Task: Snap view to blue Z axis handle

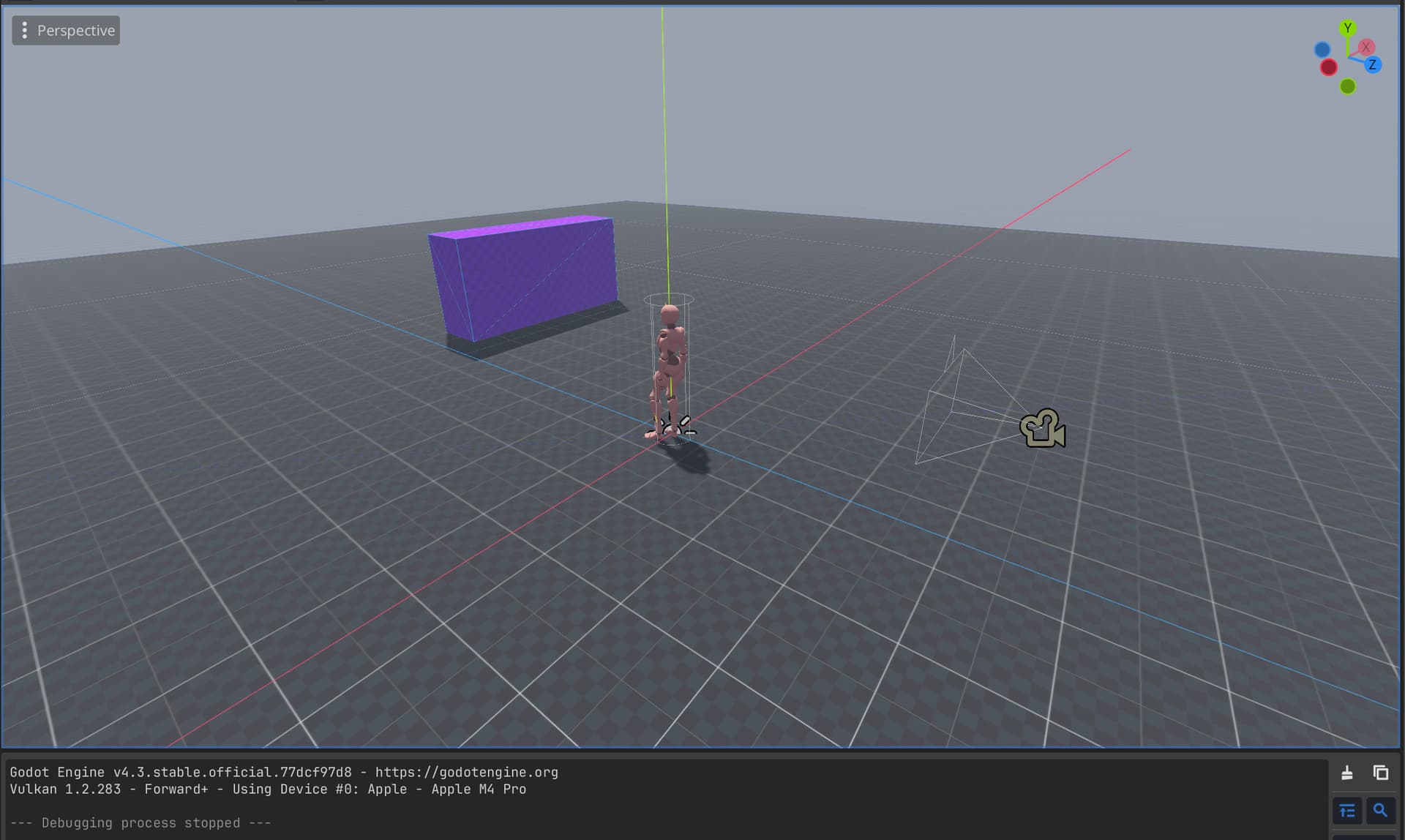Action: pyautogui.click(x=1372, y=64)
